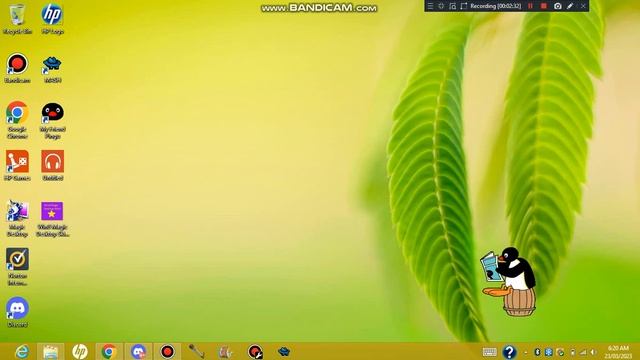Viewport: 640px width, 360px height.
Task: Click the volume speaker tray icon
Action: coord(594,352)
